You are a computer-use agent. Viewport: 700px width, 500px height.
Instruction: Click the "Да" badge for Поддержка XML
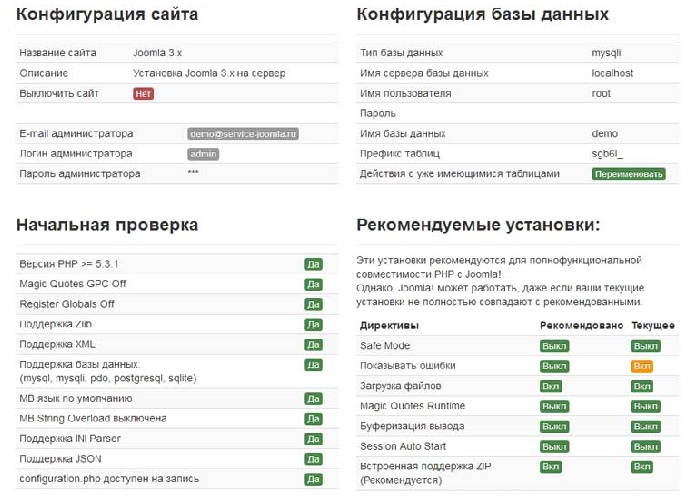pyautogui.click(x=313, y=345)
